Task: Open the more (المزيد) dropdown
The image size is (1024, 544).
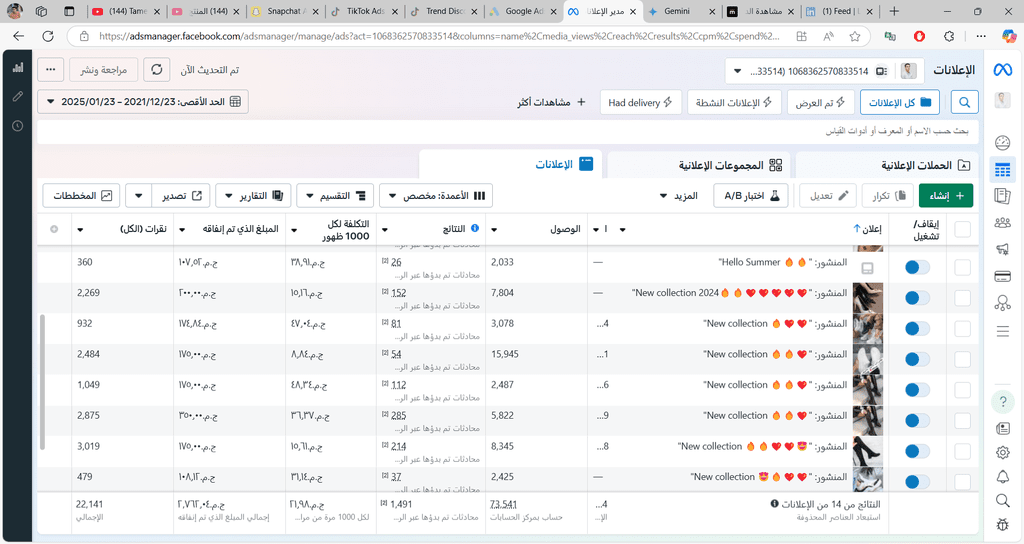Action: pos(679,195)
